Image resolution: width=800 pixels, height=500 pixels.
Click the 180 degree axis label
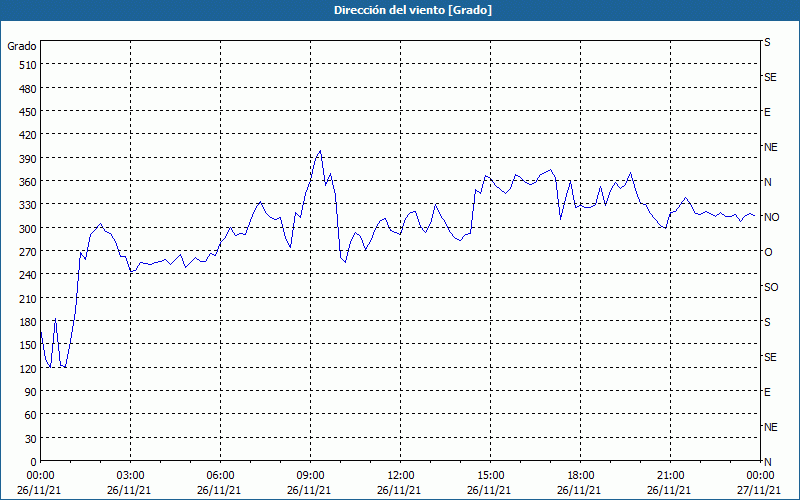(28, 322)
